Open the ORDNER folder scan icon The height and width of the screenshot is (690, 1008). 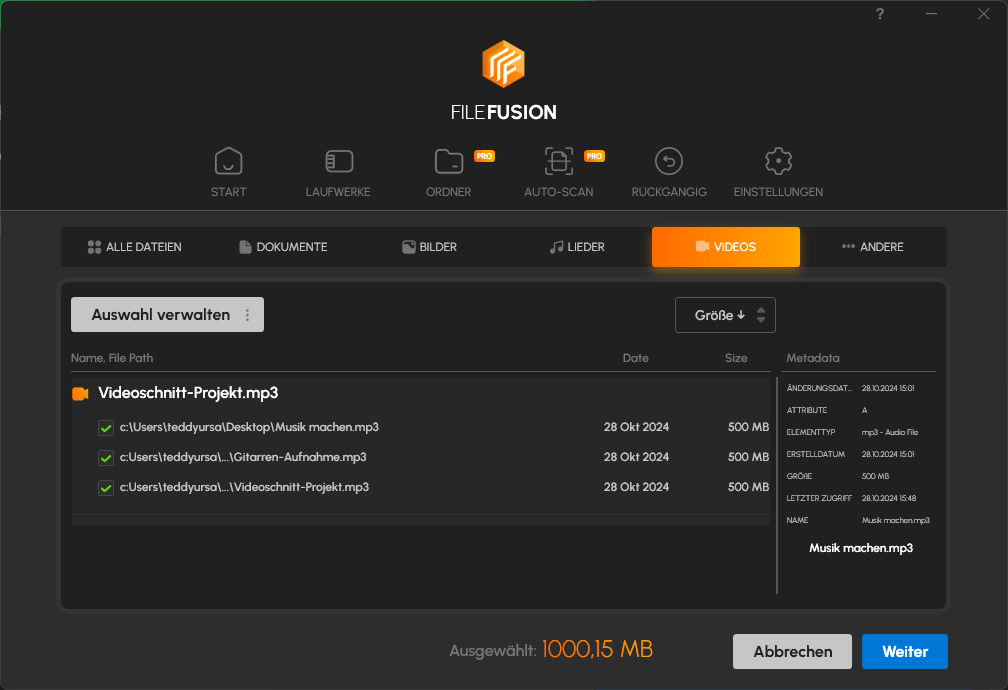click(x=448, y=160)
